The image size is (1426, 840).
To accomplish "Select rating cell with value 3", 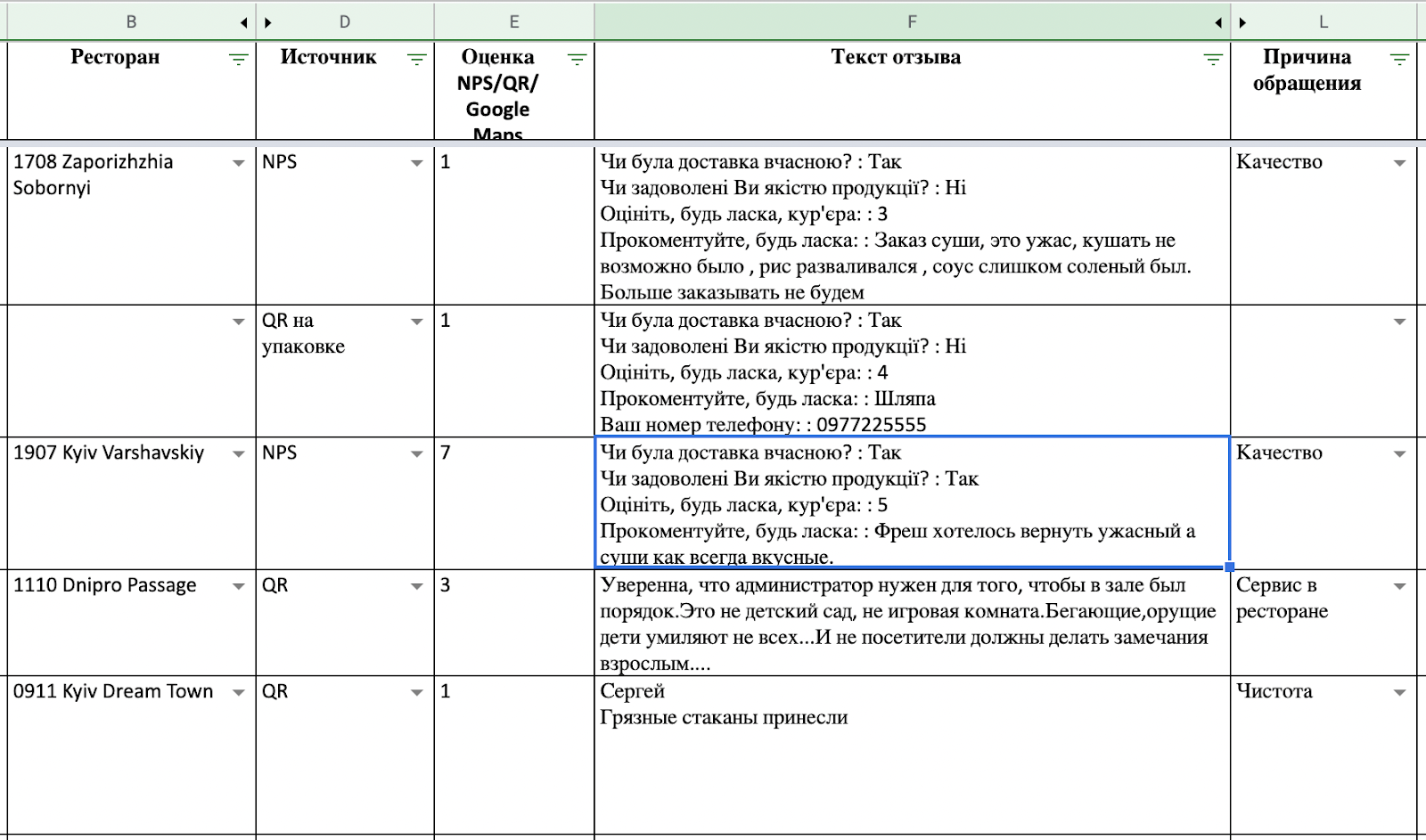I will pos(514,623).
